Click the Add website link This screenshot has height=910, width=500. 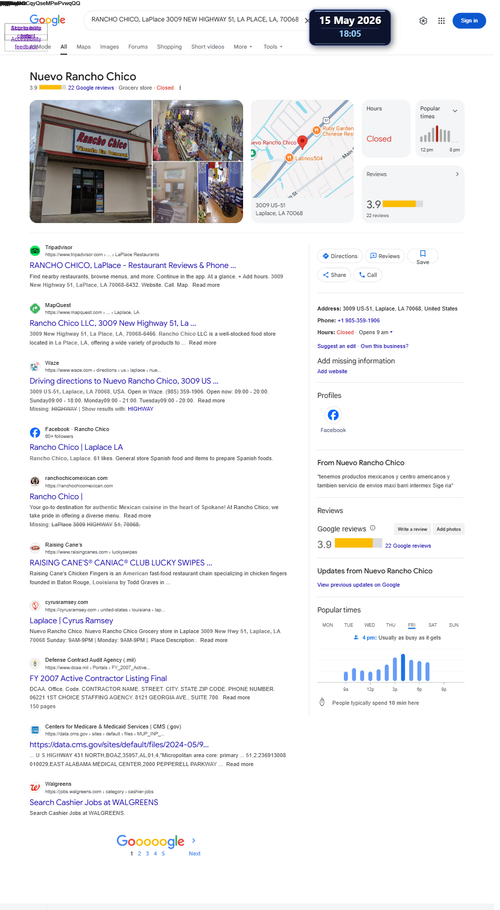(332, 371)
